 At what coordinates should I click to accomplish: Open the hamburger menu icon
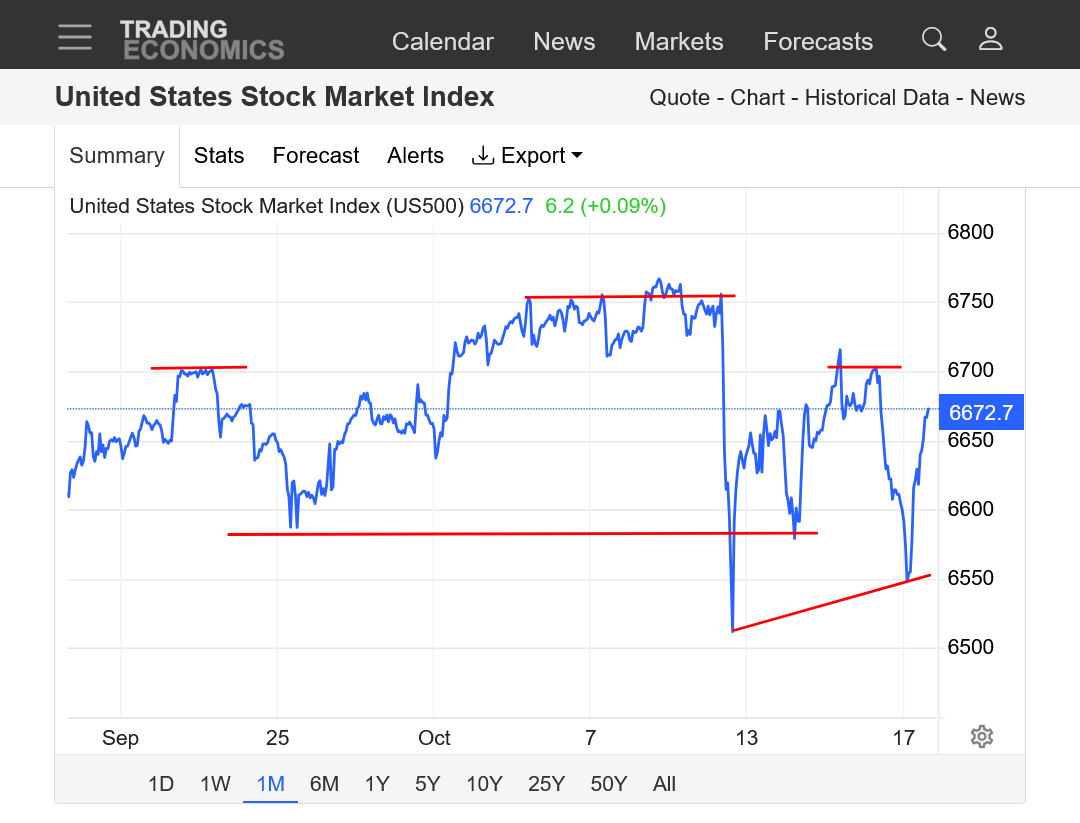[75, 37]
